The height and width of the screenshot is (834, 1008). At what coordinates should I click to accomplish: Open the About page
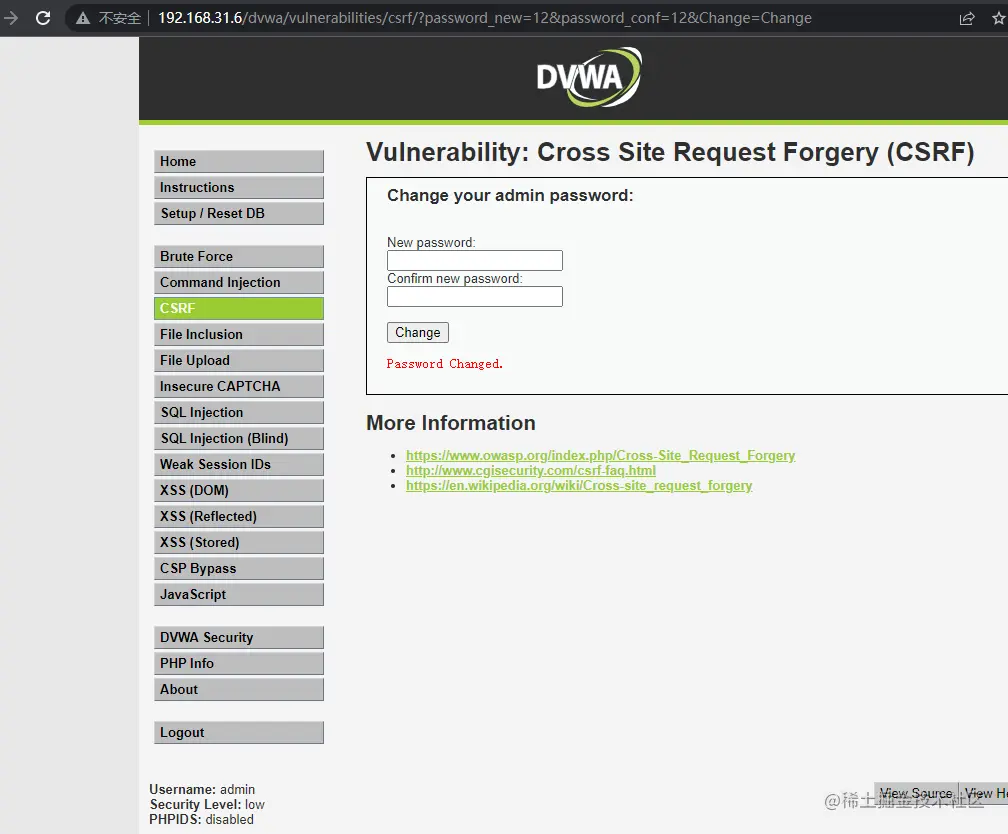click(x=238, y=690)
